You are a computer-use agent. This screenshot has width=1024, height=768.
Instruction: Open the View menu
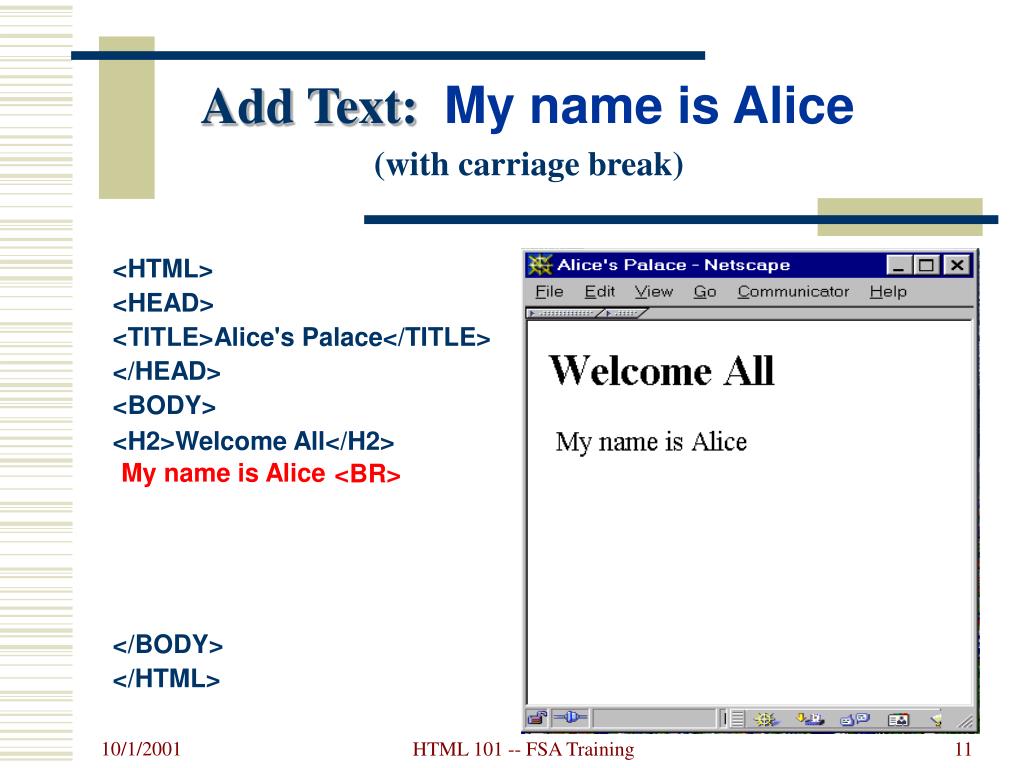point(654,291)
